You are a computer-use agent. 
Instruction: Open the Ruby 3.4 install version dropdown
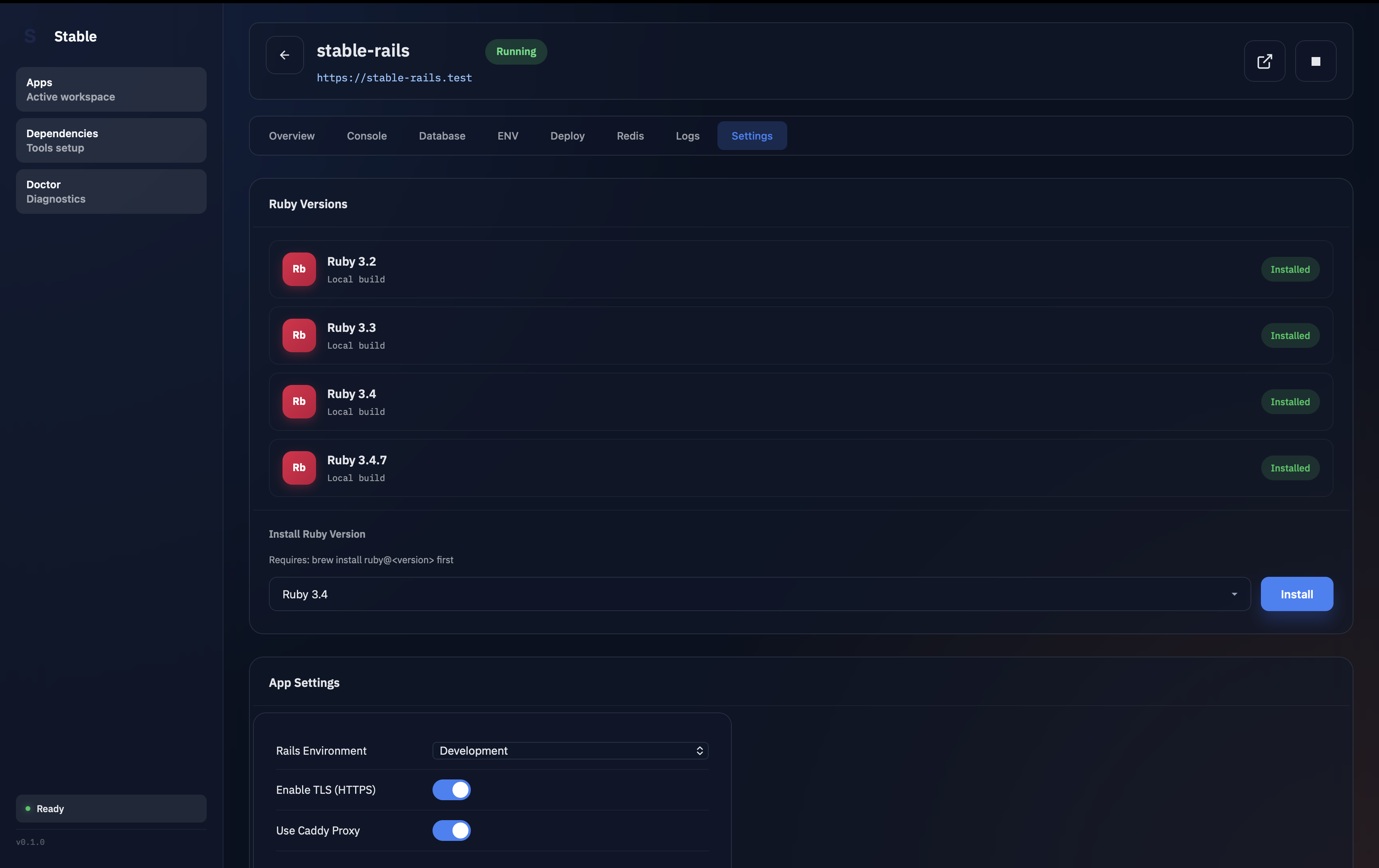pos(760,594)
